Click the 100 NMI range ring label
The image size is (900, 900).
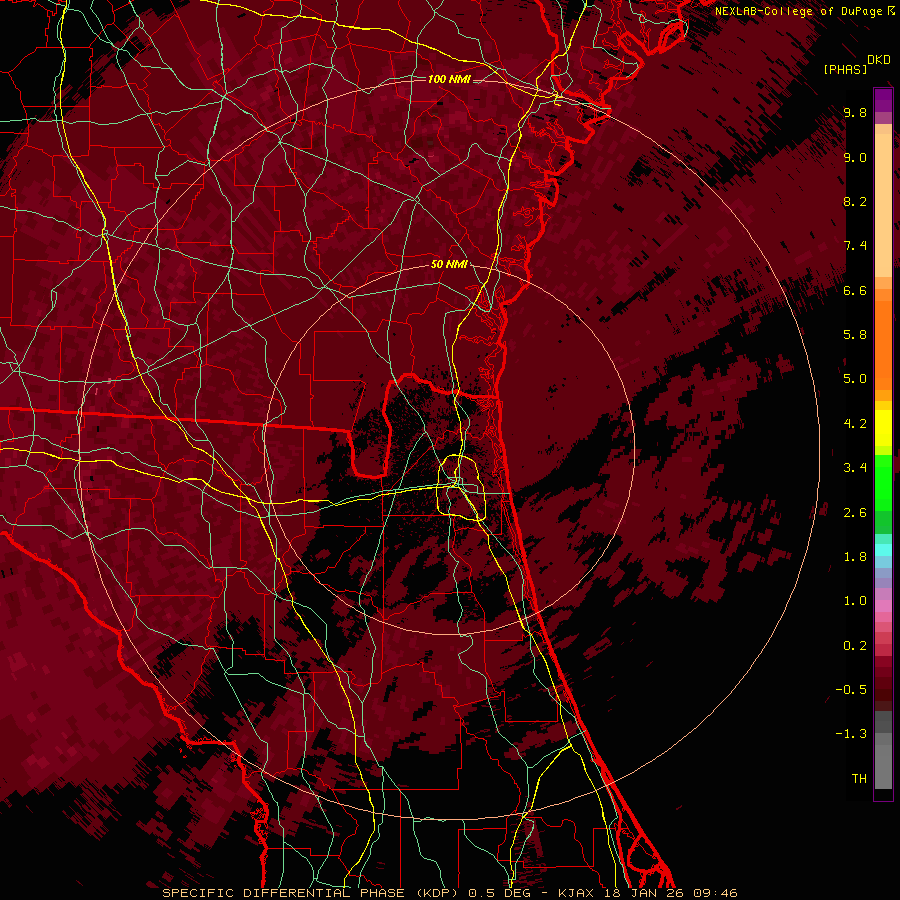click(449, 79)
